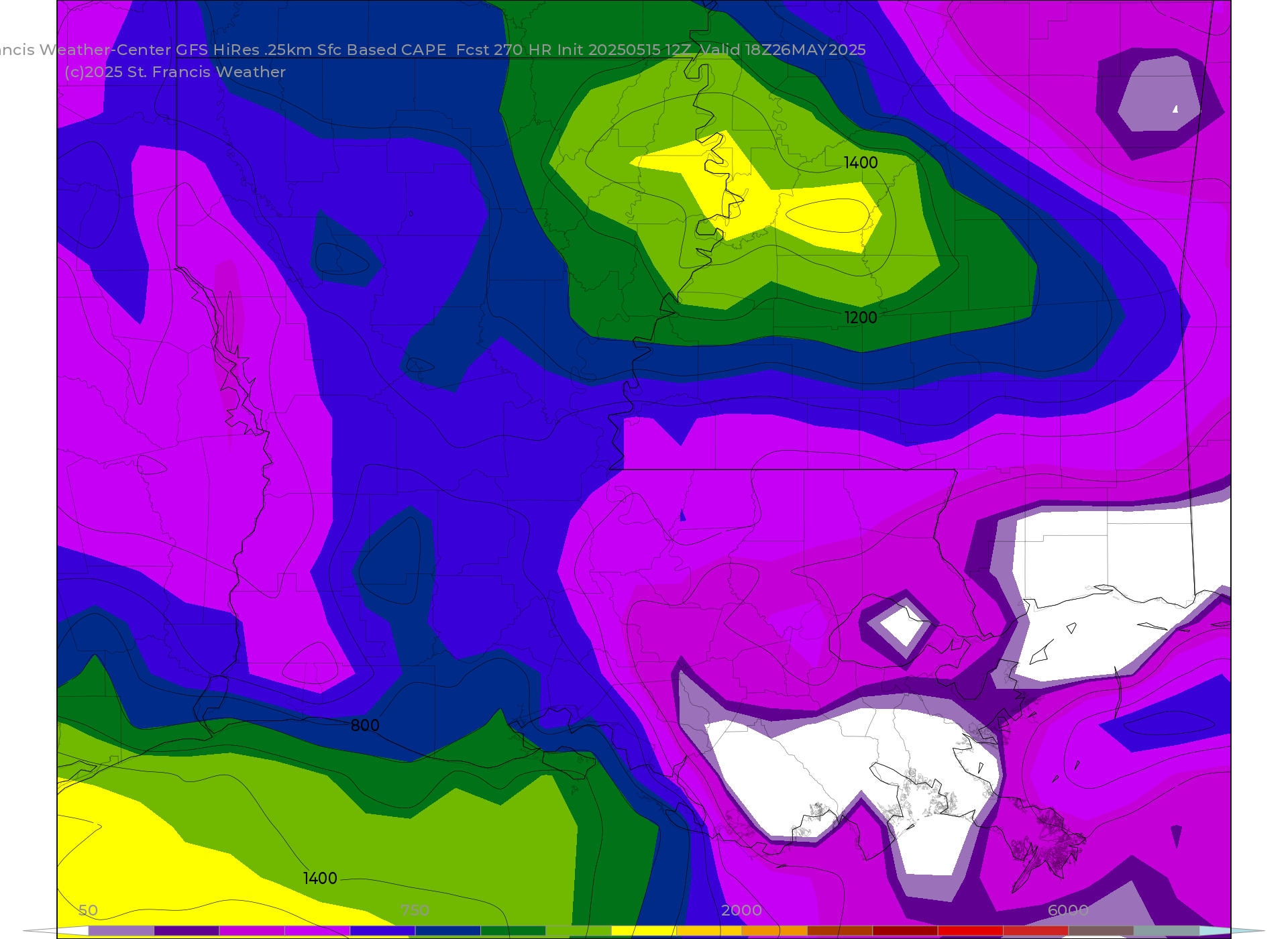Select the light purple legend swatch

click(121, 931)
